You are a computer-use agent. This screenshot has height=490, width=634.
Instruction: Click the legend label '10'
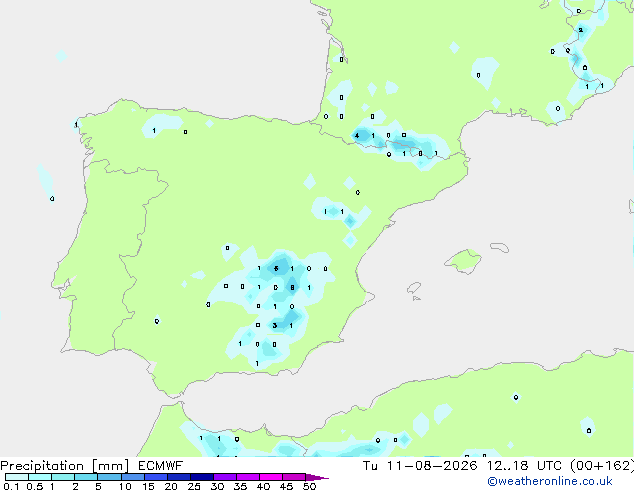click(125, 486)
